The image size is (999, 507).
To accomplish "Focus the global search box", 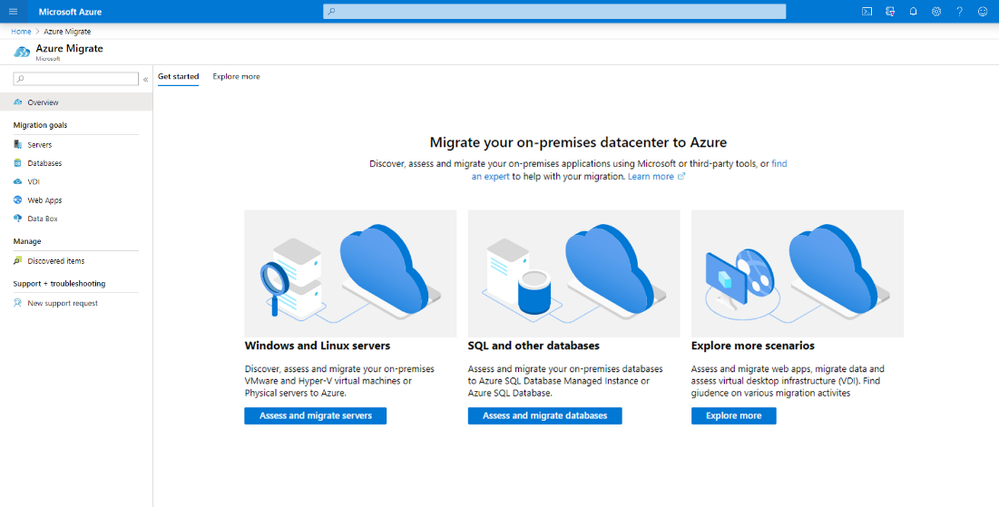I will (x=554, y=11).
